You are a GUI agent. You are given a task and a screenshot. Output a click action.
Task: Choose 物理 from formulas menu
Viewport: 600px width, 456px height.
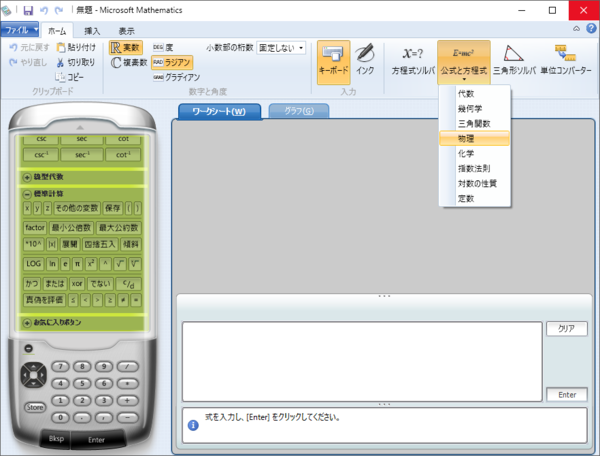point(474,138)
